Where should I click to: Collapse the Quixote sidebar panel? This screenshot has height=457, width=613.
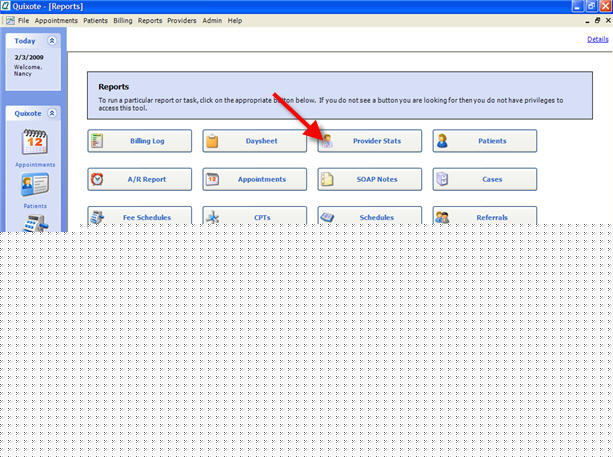(52, 113)
